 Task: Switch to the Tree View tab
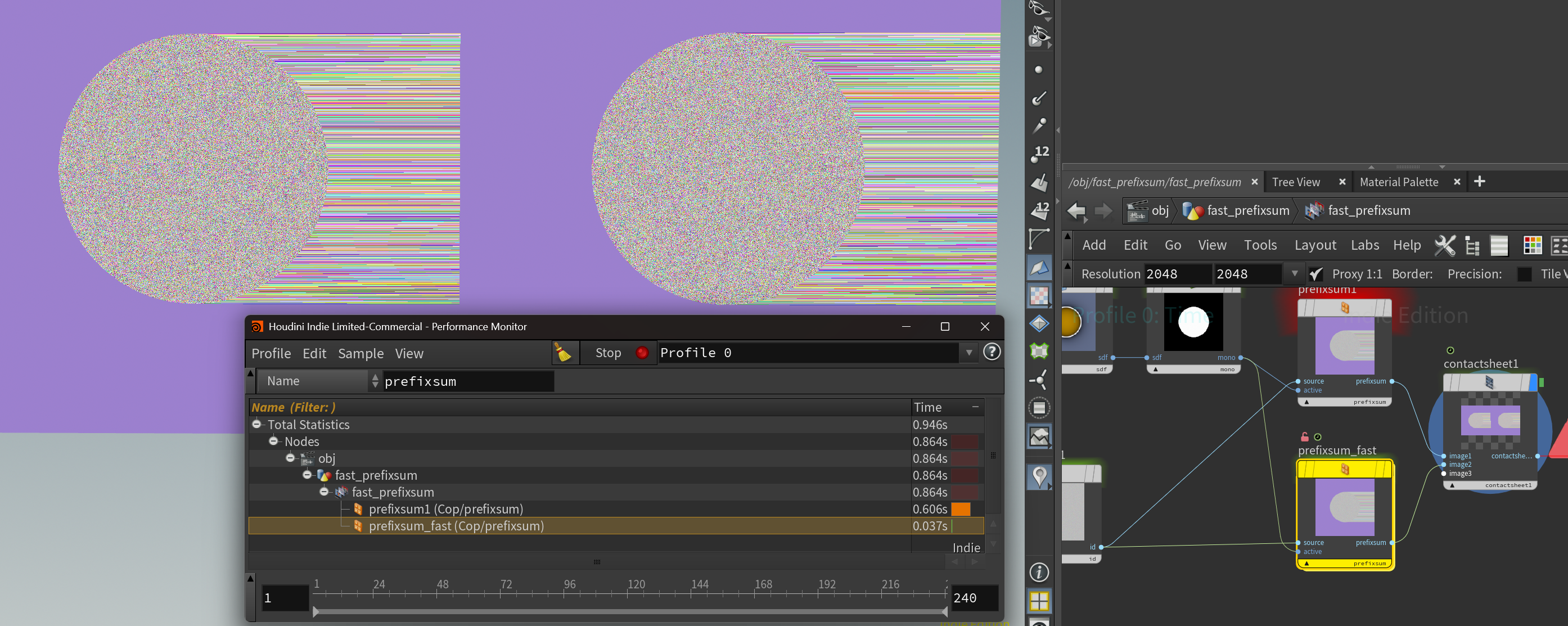tap(1295, 182)
